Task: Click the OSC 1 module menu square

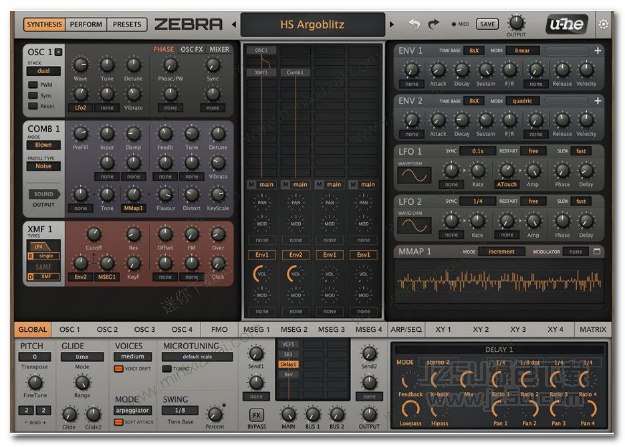Action: point(59,52)
